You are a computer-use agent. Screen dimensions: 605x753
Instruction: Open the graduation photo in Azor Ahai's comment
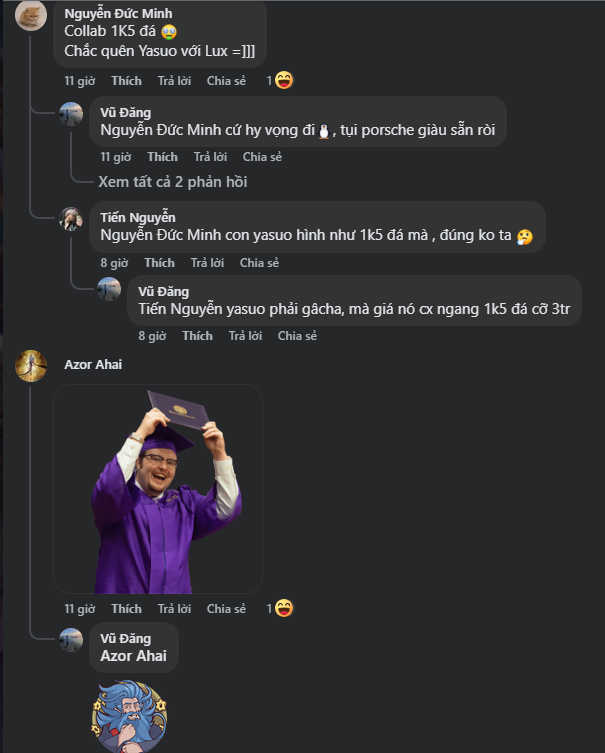click(x=158, y=489)
